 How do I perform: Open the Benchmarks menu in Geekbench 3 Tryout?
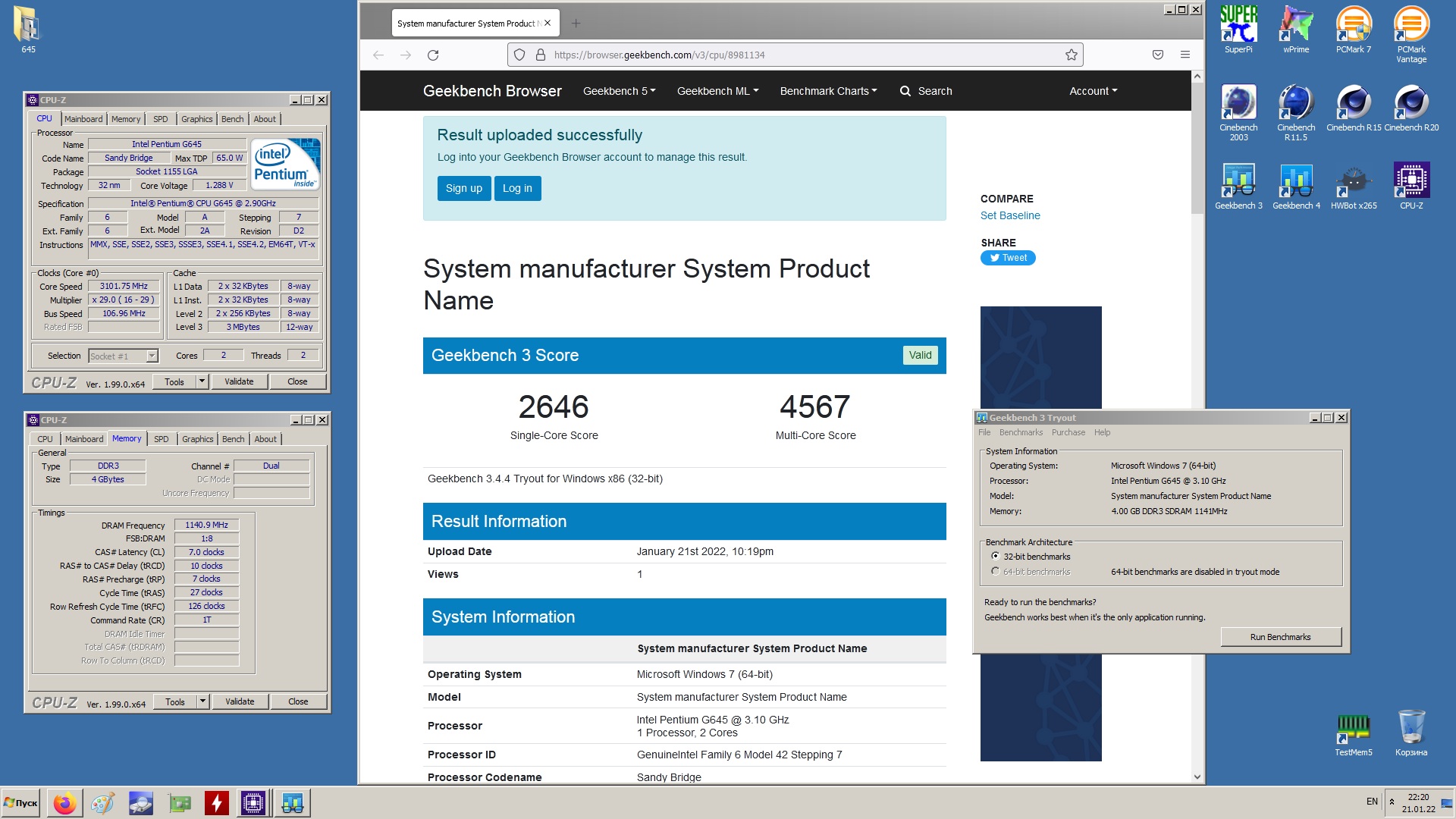pos(1021,432)
